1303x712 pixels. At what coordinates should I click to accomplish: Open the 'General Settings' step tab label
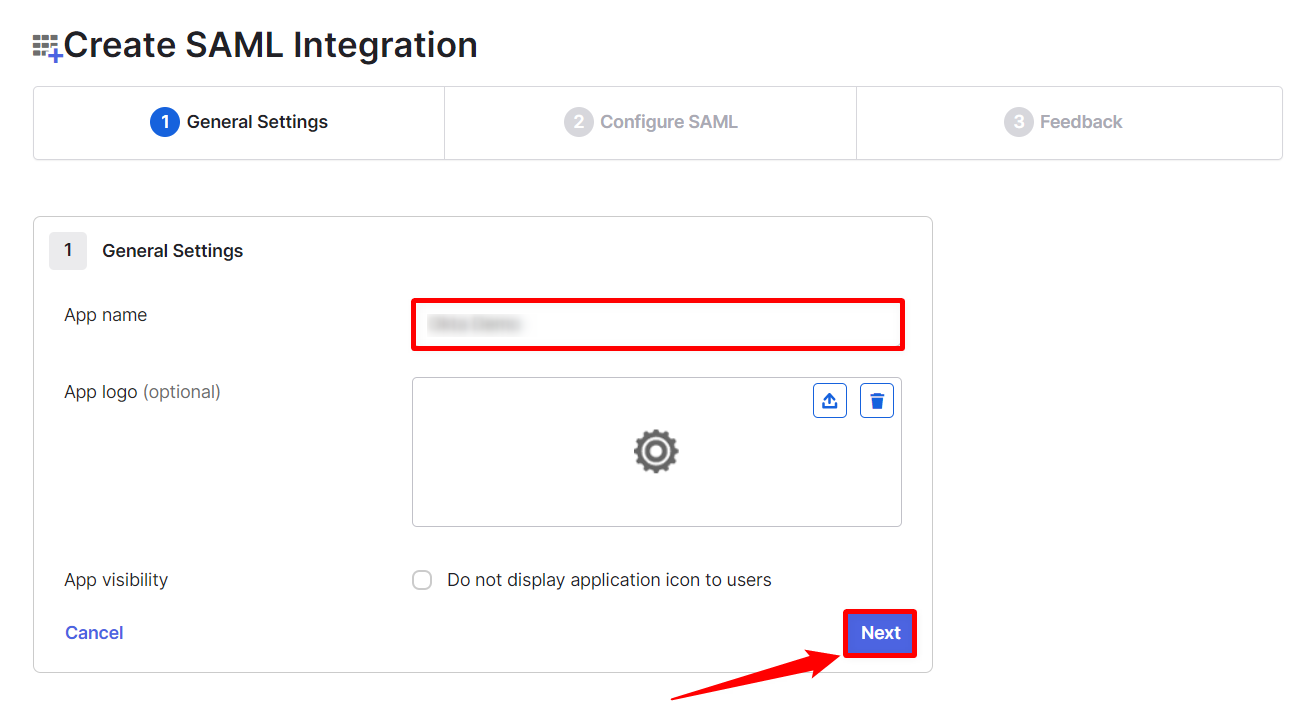(x=257, y=122)
